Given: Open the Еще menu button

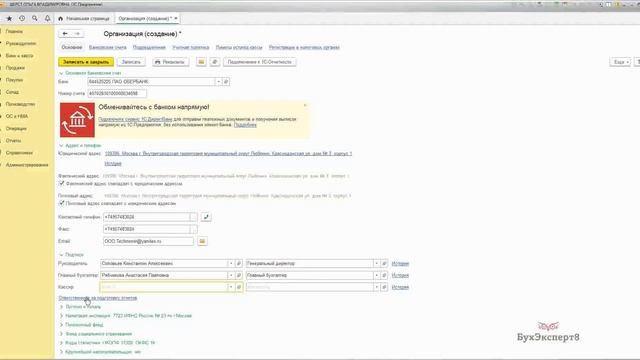Looking at the screenshot, I should 620,62.
